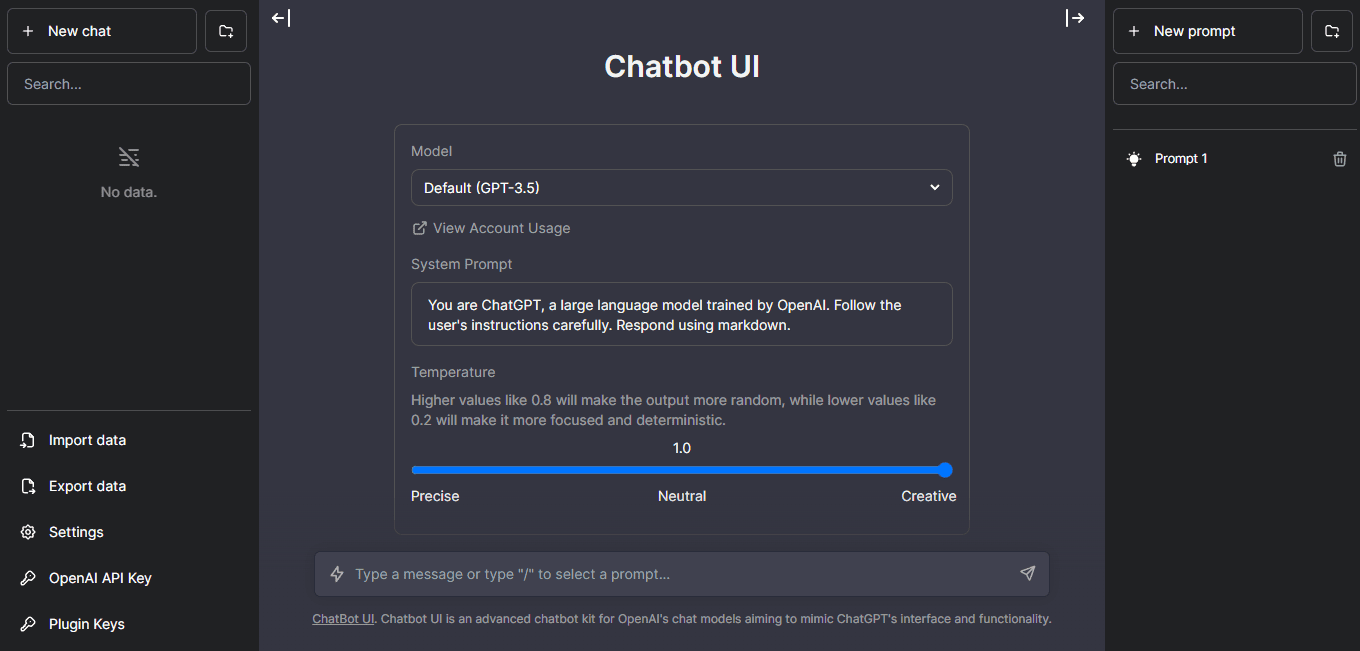Screen dimensions: 1360x651
Task: Click the message input field
Action: click(682, 573)
